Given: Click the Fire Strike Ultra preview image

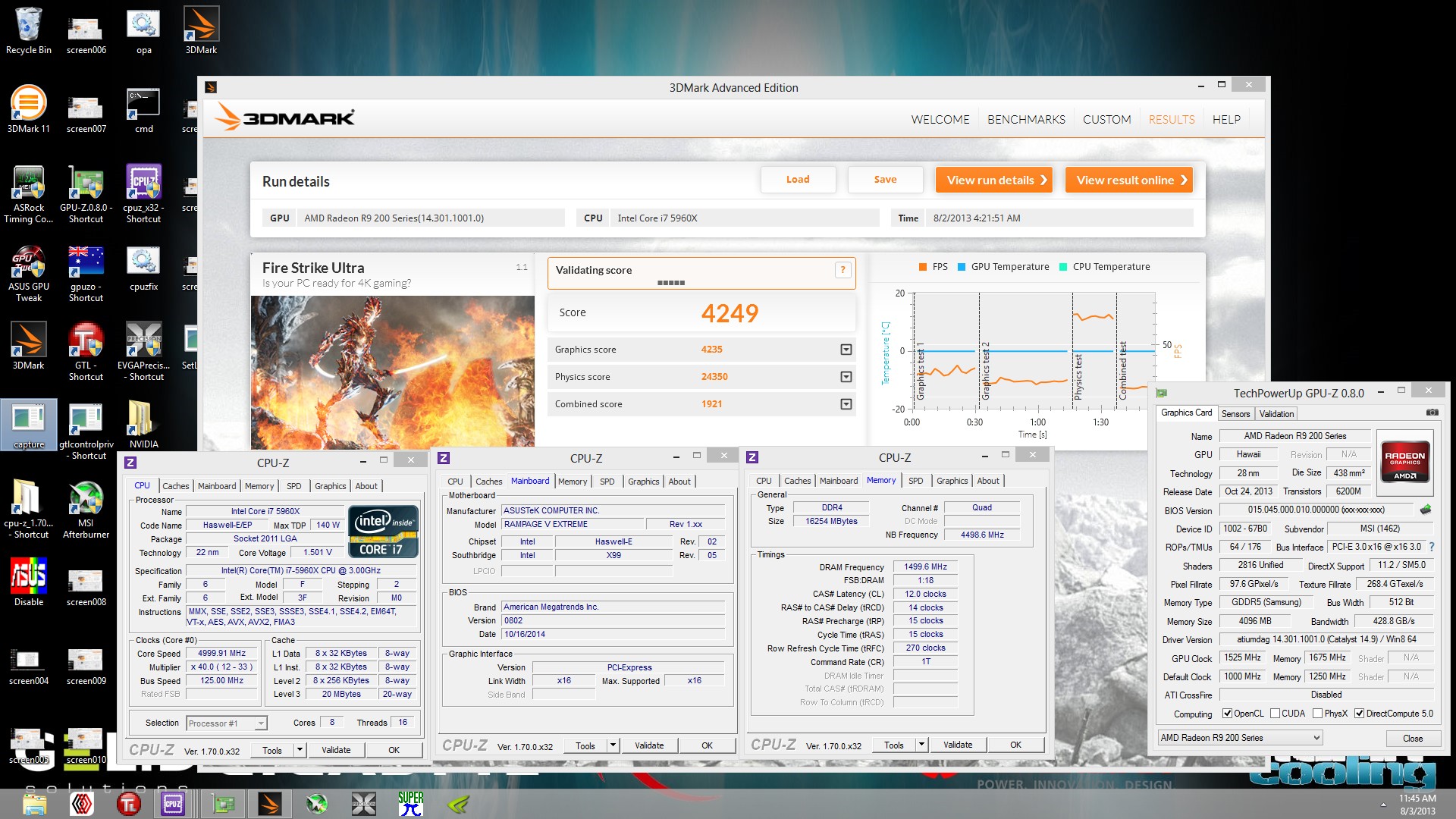Looking at the screenshot, I should click(x=393, y=372).
